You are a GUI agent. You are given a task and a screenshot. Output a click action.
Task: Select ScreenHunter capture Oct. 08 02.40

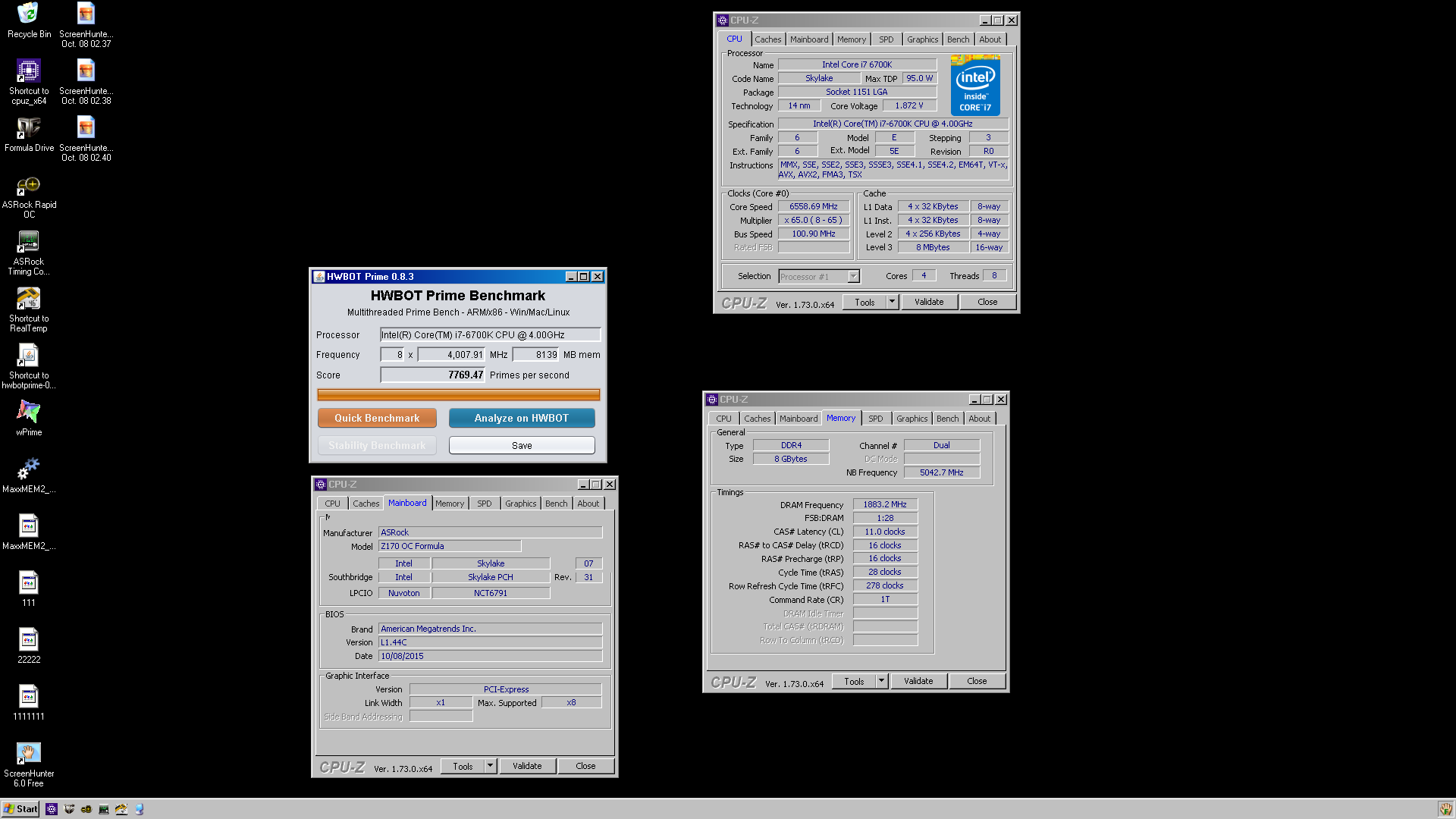[x=86, y=139]
